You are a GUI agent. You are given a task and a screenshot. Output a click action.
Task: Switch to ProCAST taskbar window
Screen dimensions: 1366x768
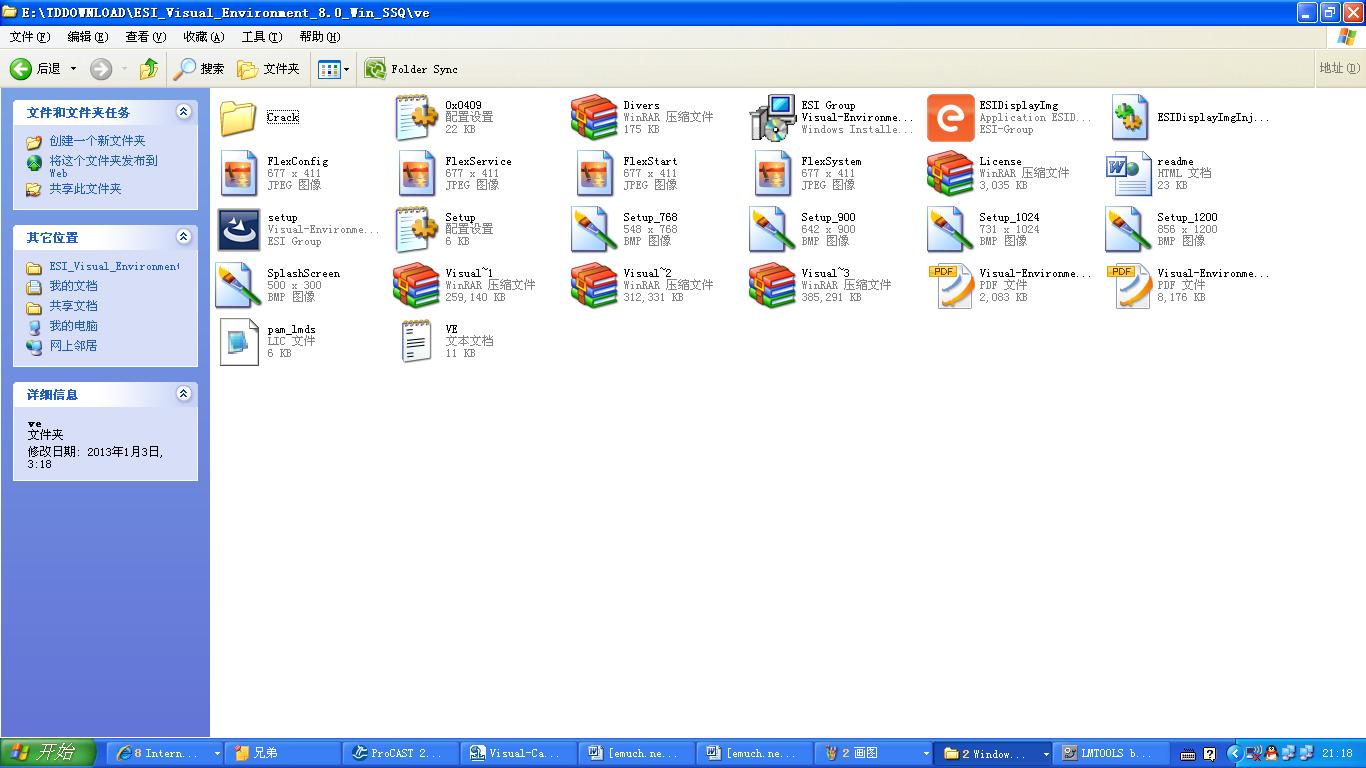click(x=400, y=754)
